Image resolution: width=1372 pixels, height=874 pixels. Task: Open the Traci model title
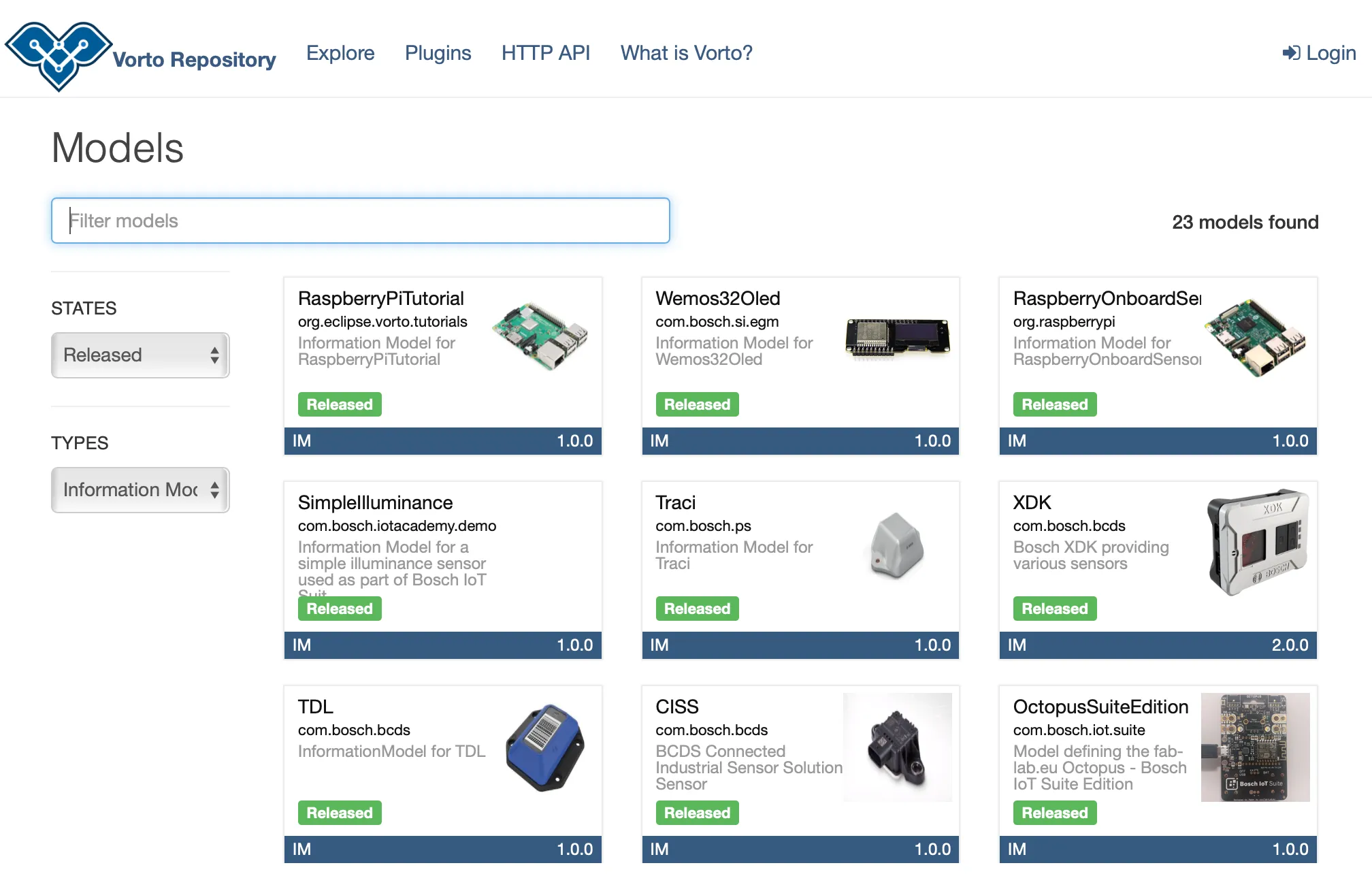pos(675,503)
